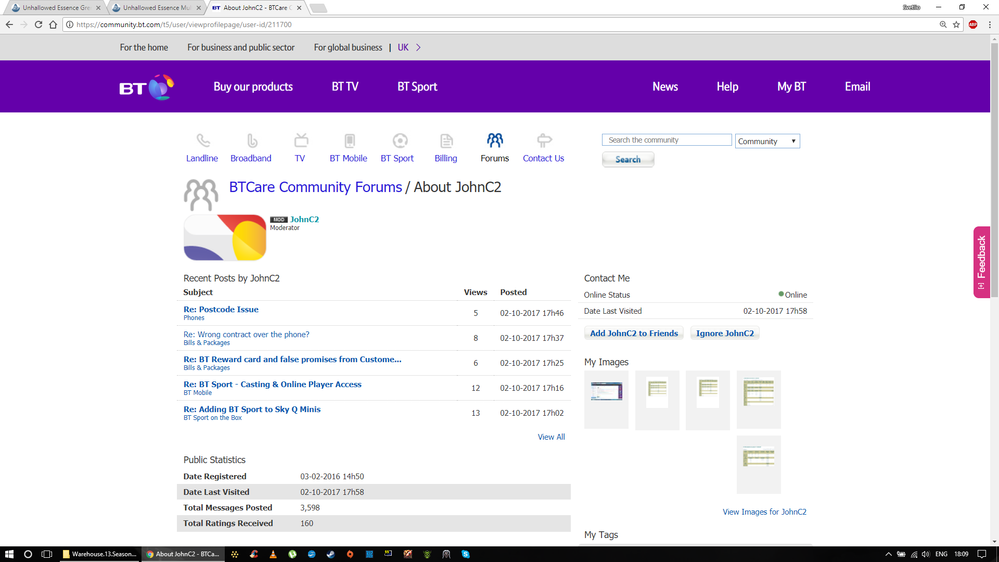The image size is (999, 562).
Task: Open the Re: Postcode Issue post
Action: click(220, 309)
